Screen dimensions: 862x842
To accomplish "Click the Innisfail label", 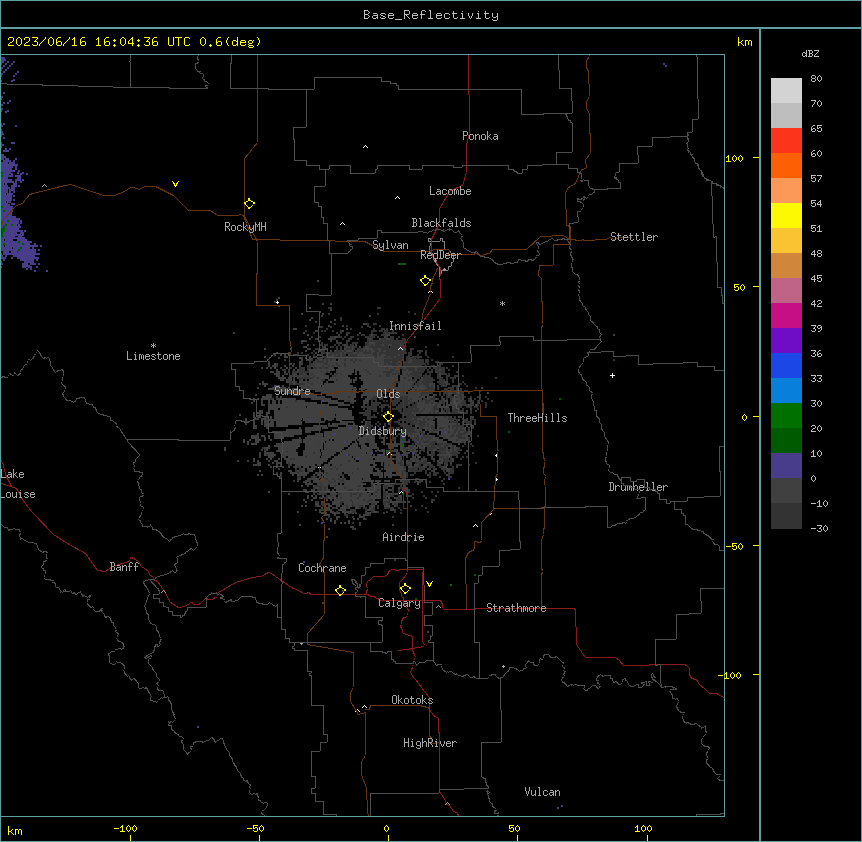I will click(x=415, y=326).
